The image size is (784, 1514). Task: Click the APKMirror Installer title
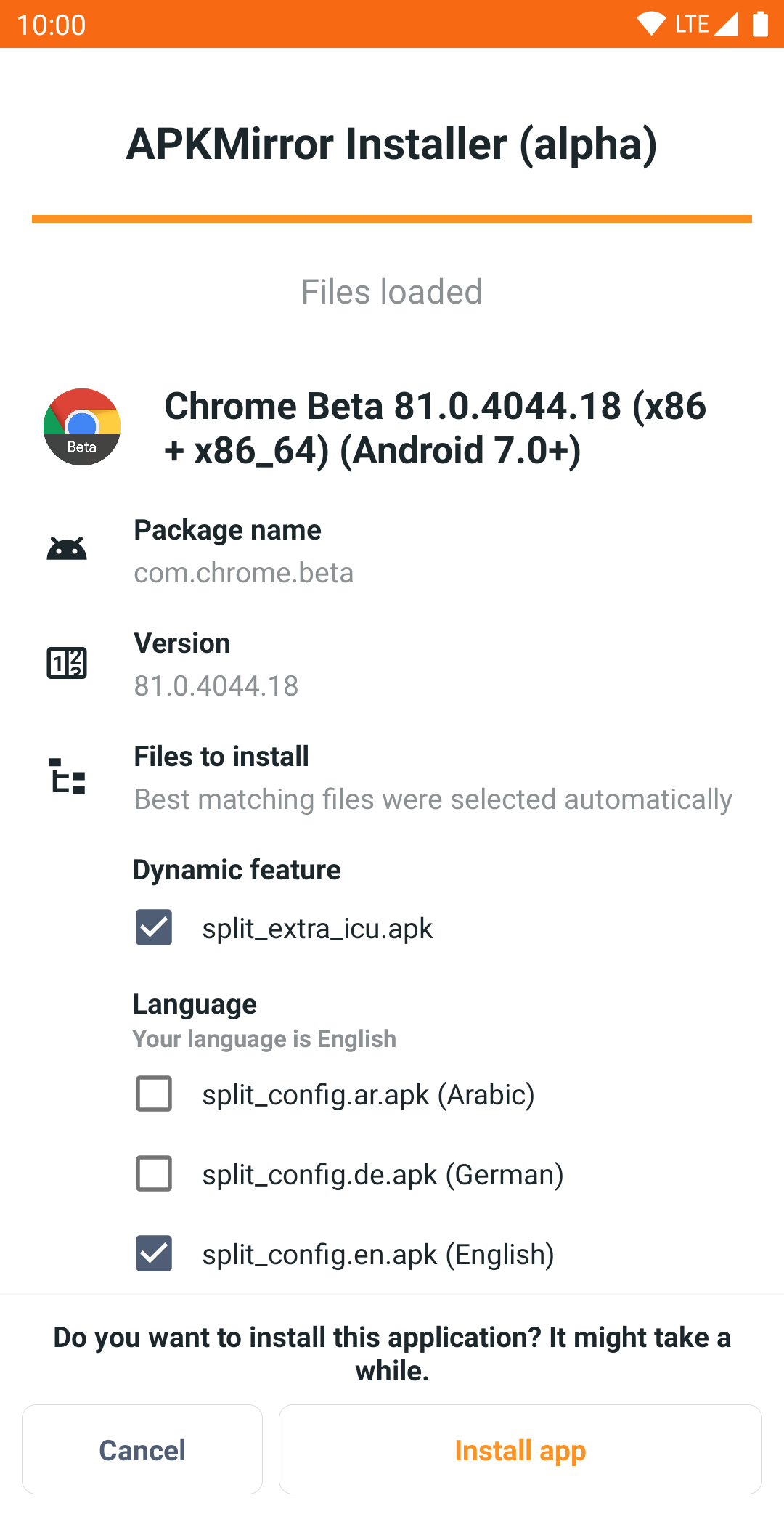(392, 144)
